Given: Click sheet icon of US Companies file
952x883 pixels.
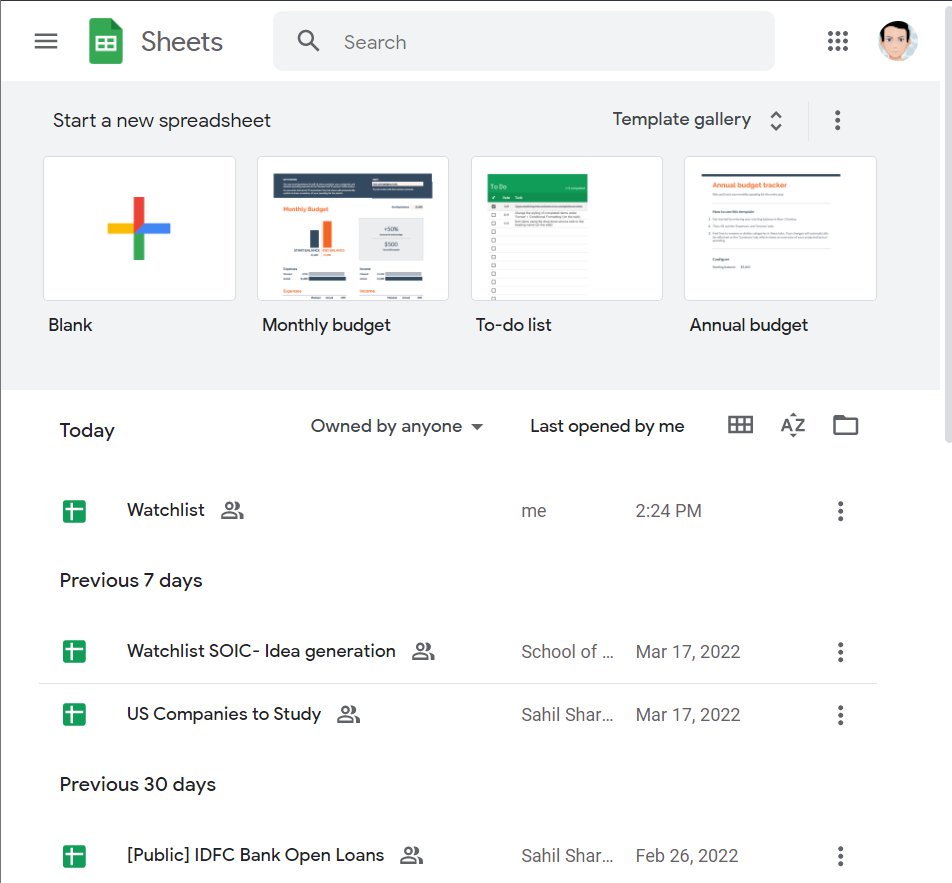Looking at the screenshot, I should click(x=74, y=715).
